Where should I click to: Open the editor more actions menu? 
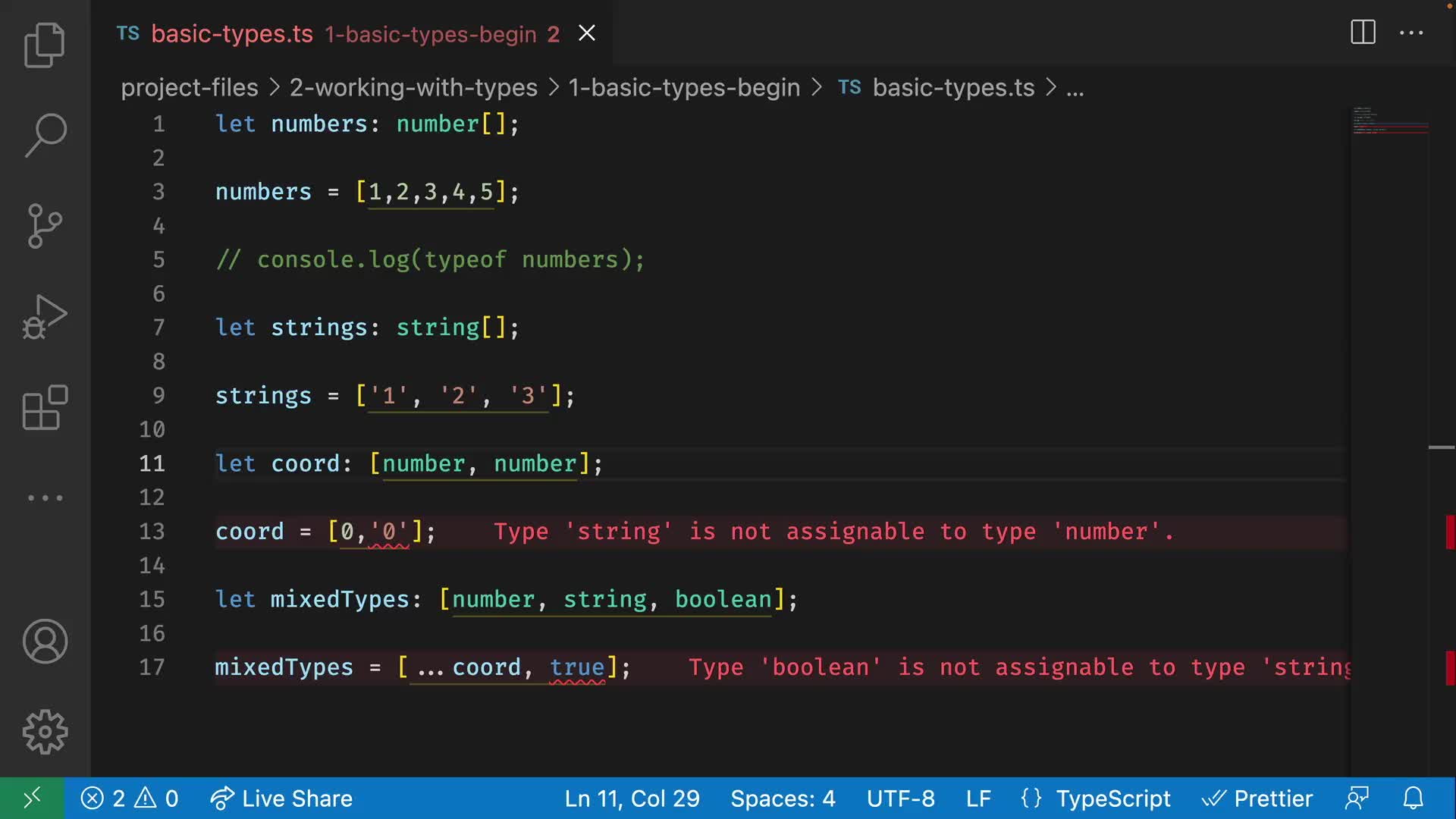[1411, 33]
